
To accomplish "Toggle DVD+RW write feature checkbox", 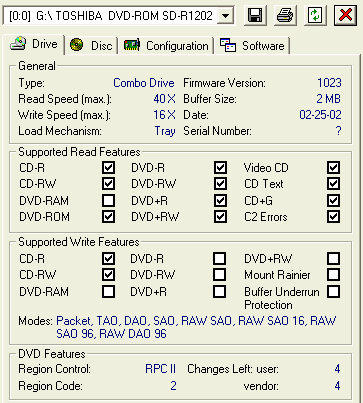I will (333, 259).
